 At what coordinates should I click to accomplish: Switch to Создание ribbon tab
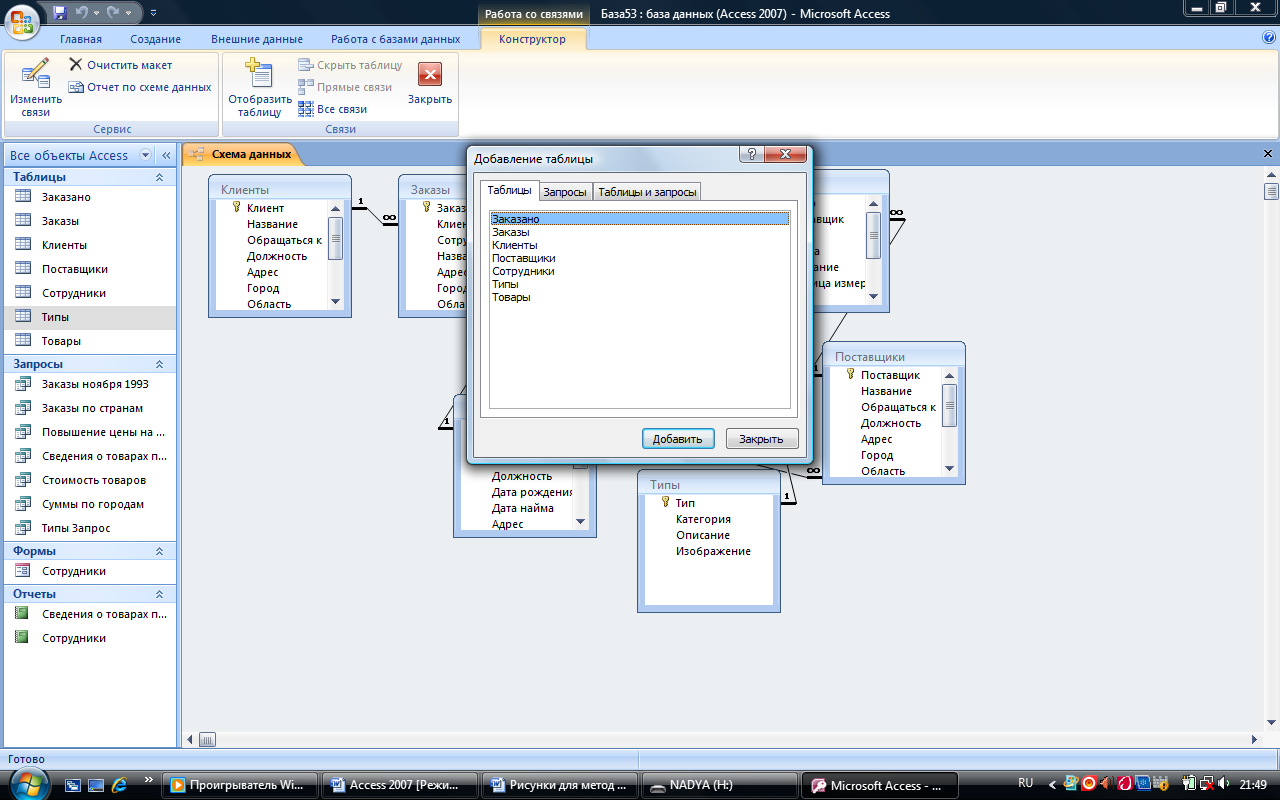click(155, 39)
